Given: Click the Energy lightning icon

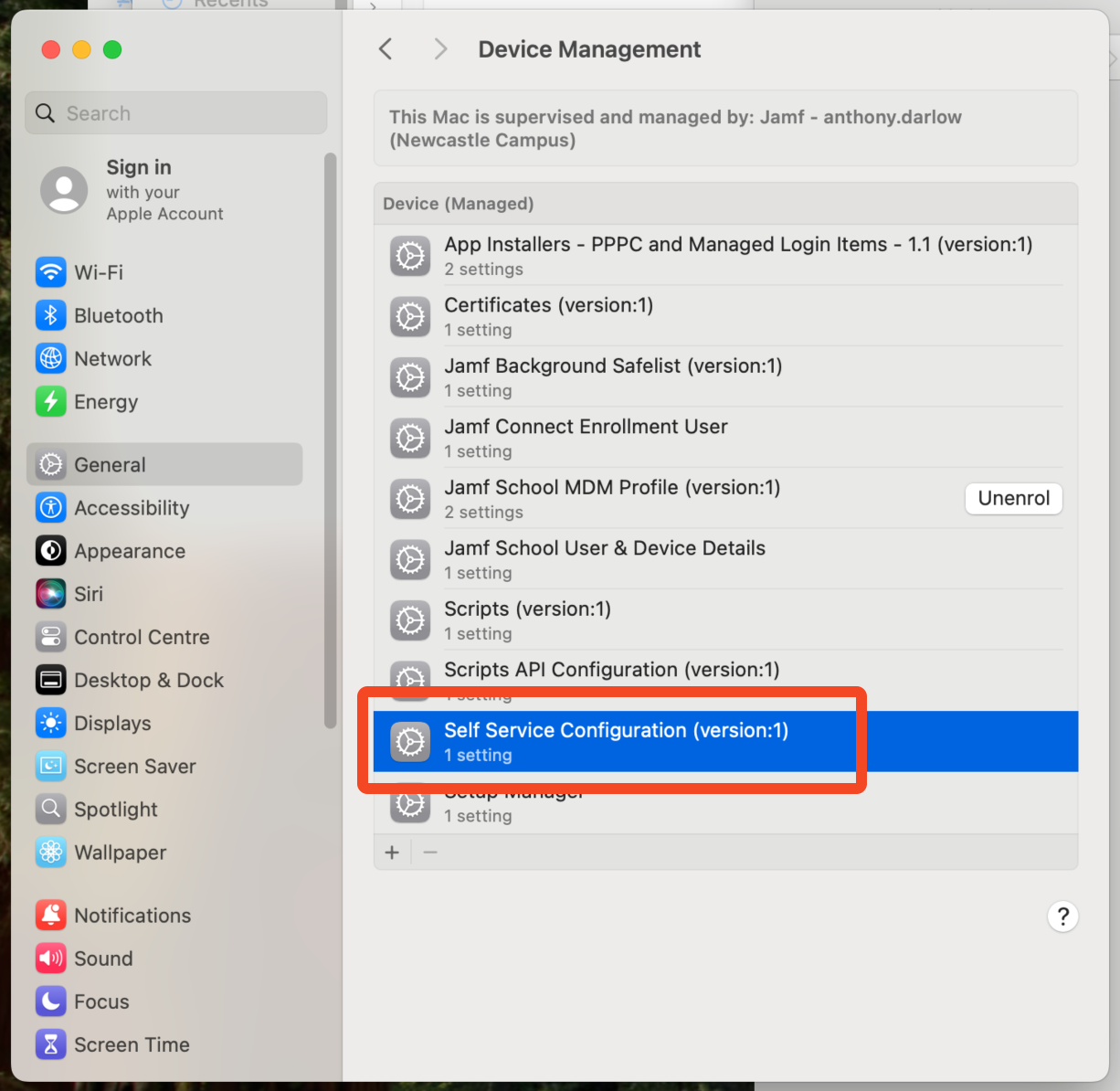Looking at the screenshot, I should click(51, 401).
